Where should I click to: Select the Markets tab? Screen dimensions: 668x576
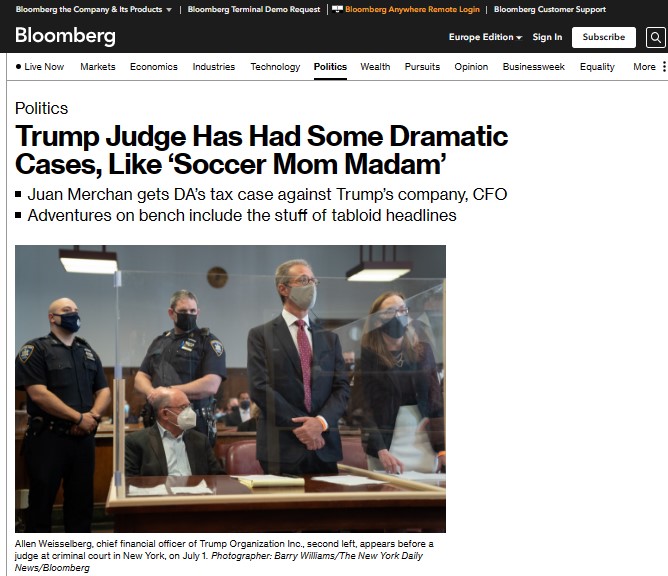coord(98,66)
